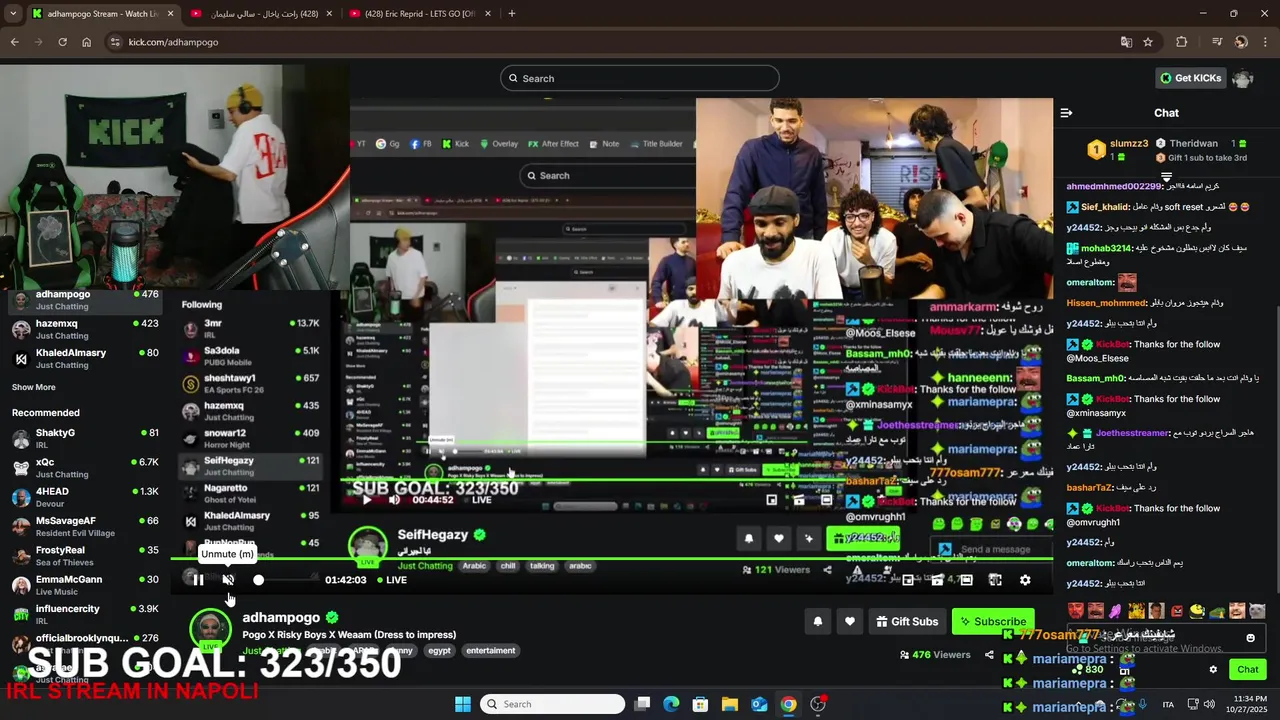Follow adhampogo with the heart icon
The width and height of the screenshot is (1280, 720).
click(850, 621)
